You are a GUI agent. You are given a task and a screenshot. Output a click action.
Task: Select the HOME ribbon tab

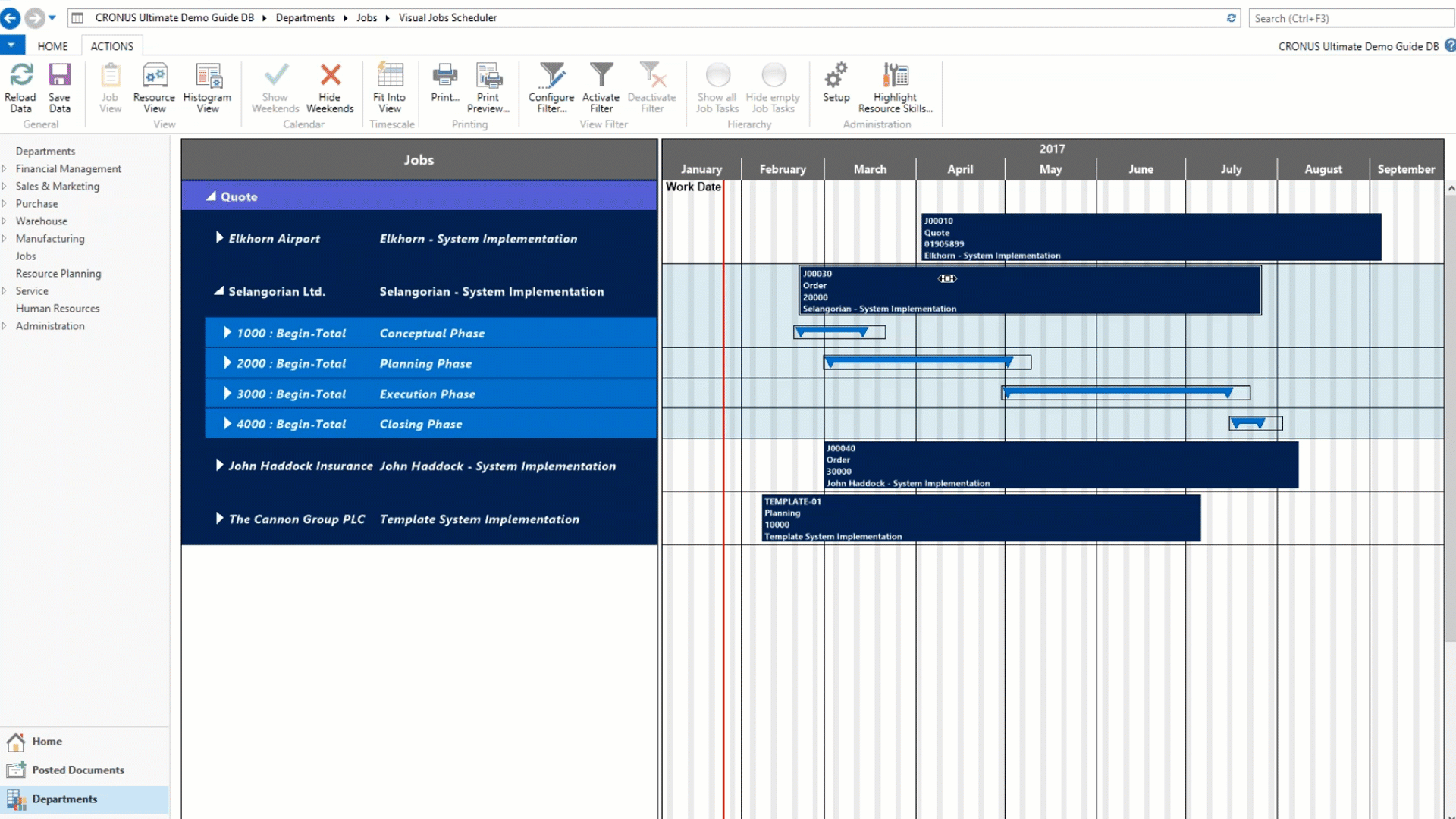click(52, 46)
